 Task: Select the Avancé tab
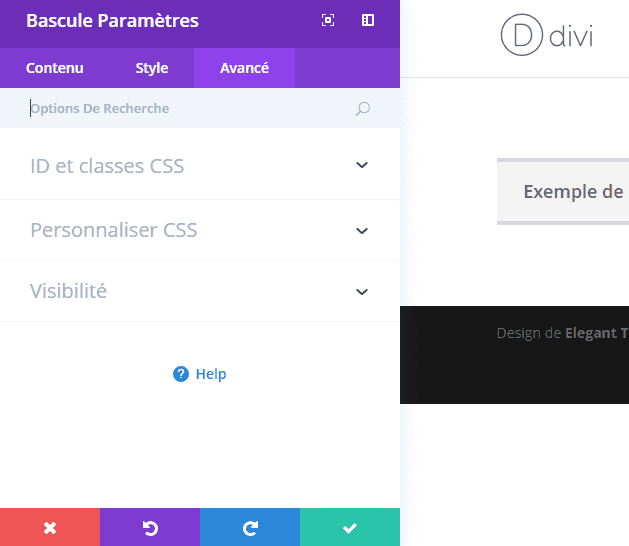click(244, 68)
